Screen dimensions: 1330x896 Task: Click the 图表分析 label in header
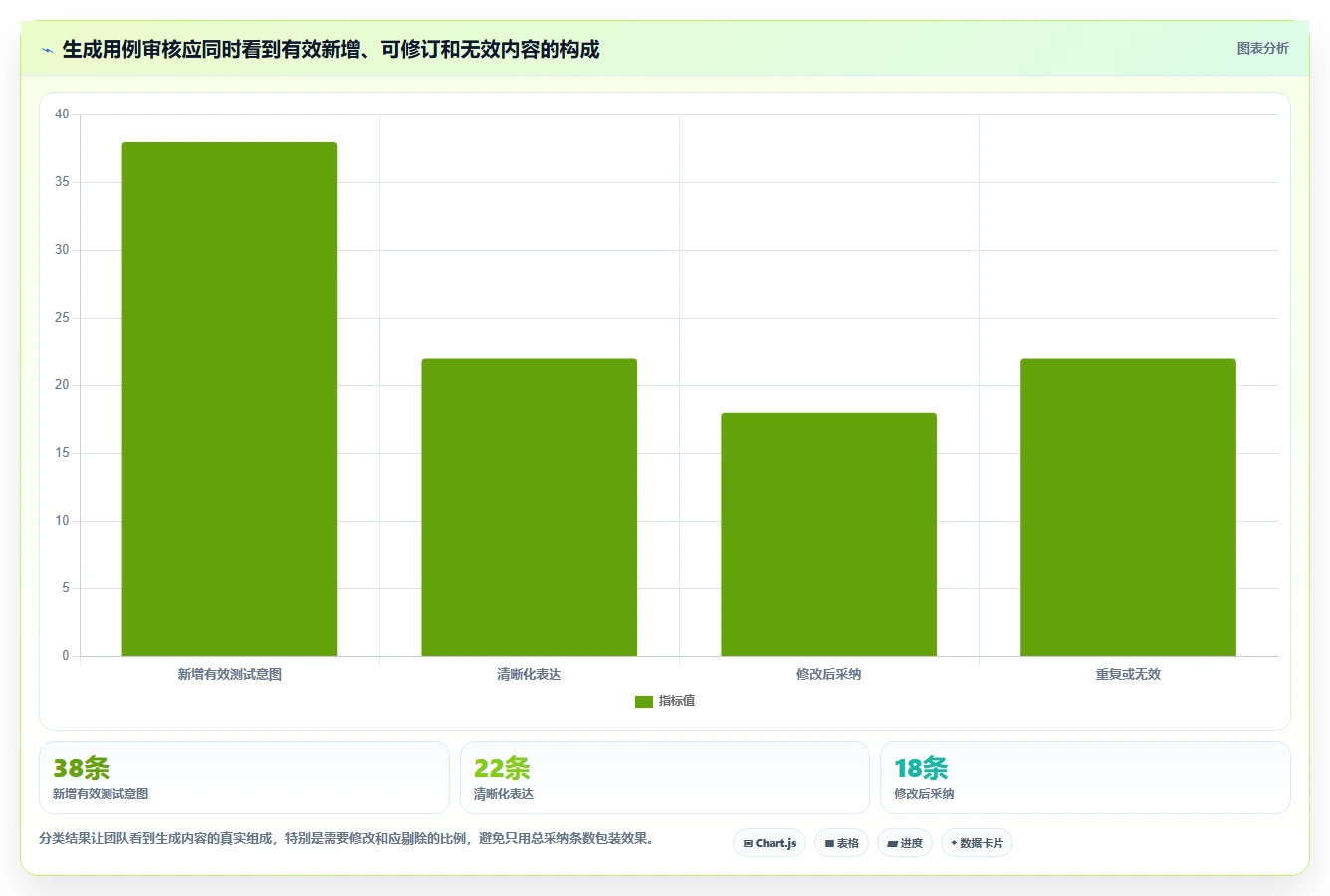(1262, 48)
